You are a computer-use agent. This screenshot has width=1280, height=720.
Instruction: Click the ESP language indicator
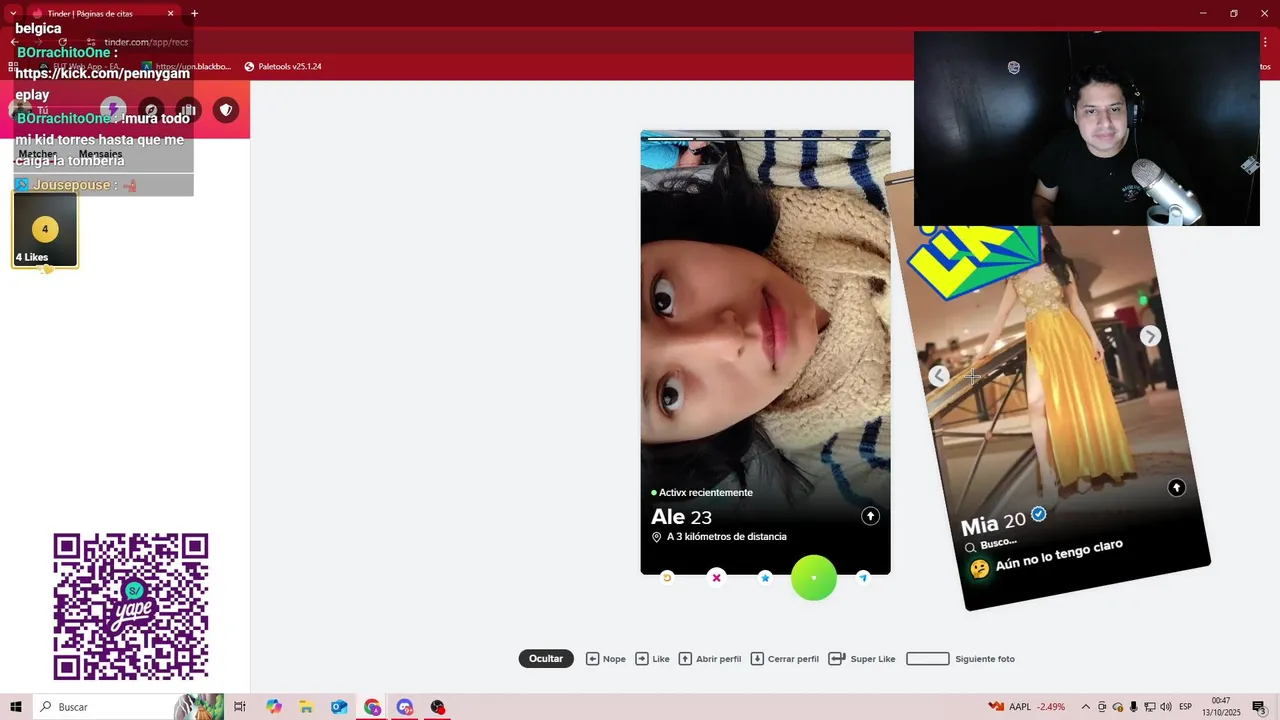pyautogui.click(x=1185, y=707)
